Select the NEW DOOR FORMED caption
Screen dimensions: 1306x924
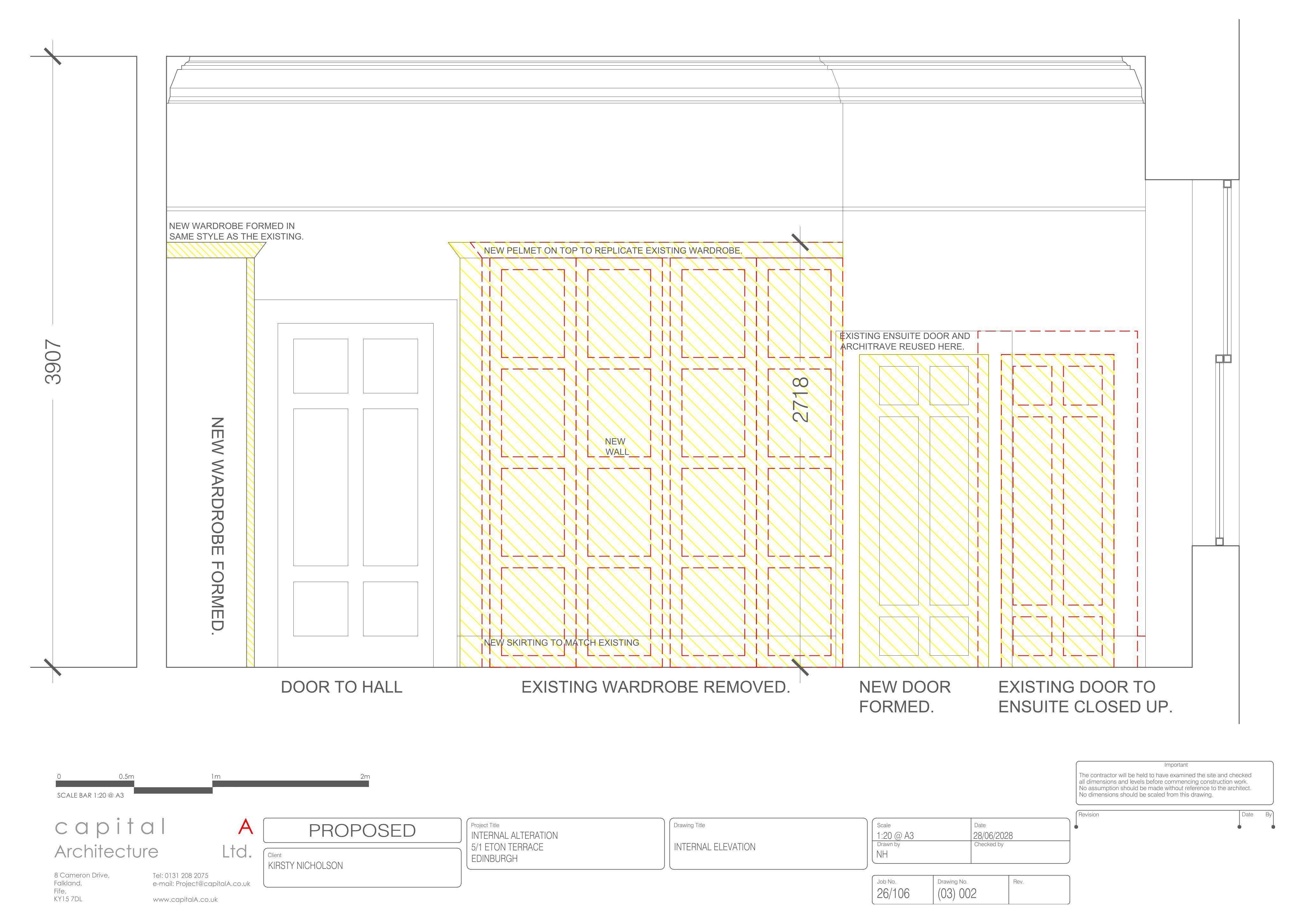click(x=905, y=696)
